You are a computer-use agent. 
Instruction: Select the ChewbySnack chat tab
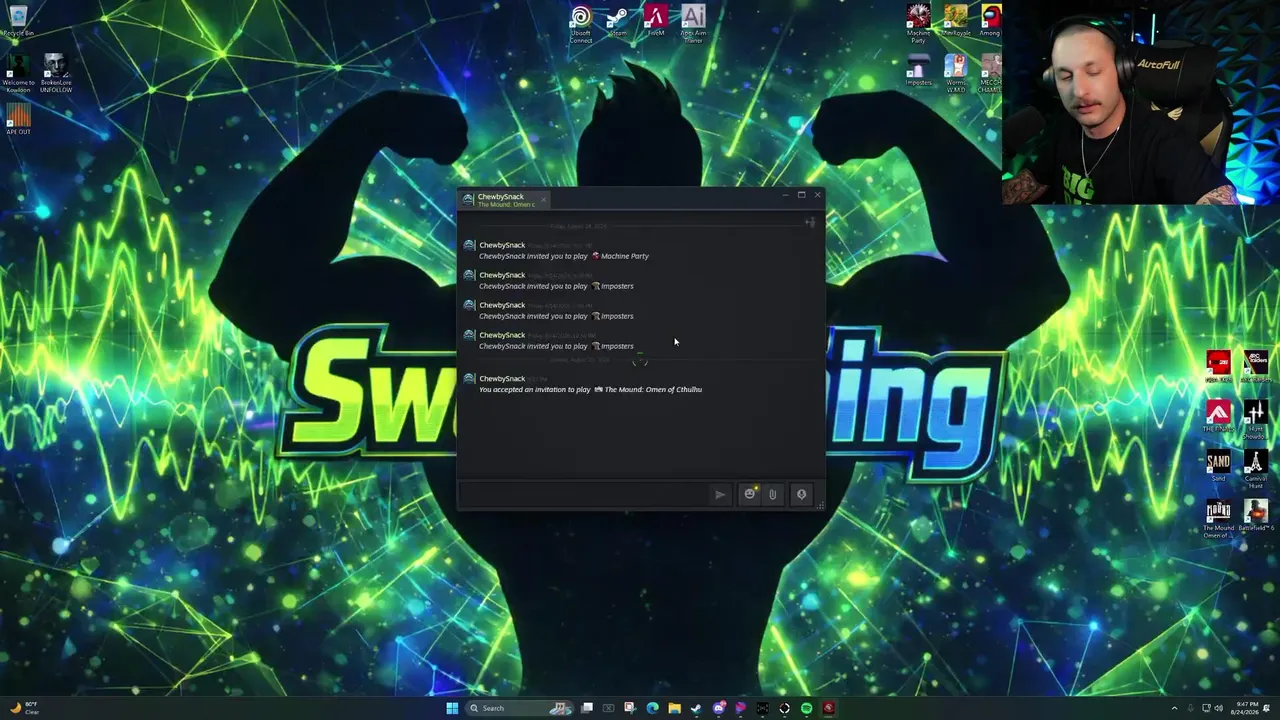(x=505, y=200)
